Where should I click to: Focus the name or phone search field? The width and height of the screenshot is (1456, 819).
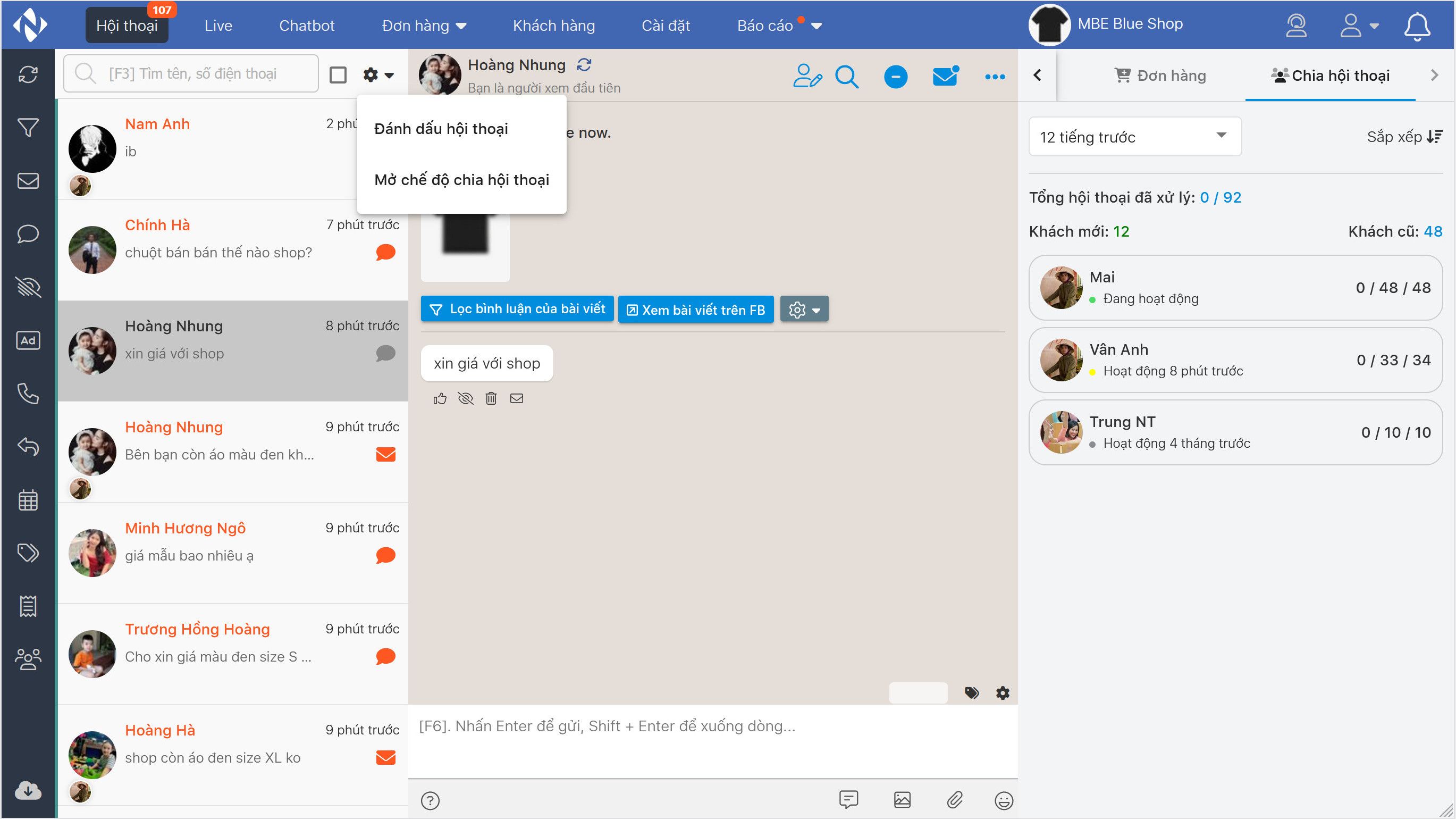[191, 73]
